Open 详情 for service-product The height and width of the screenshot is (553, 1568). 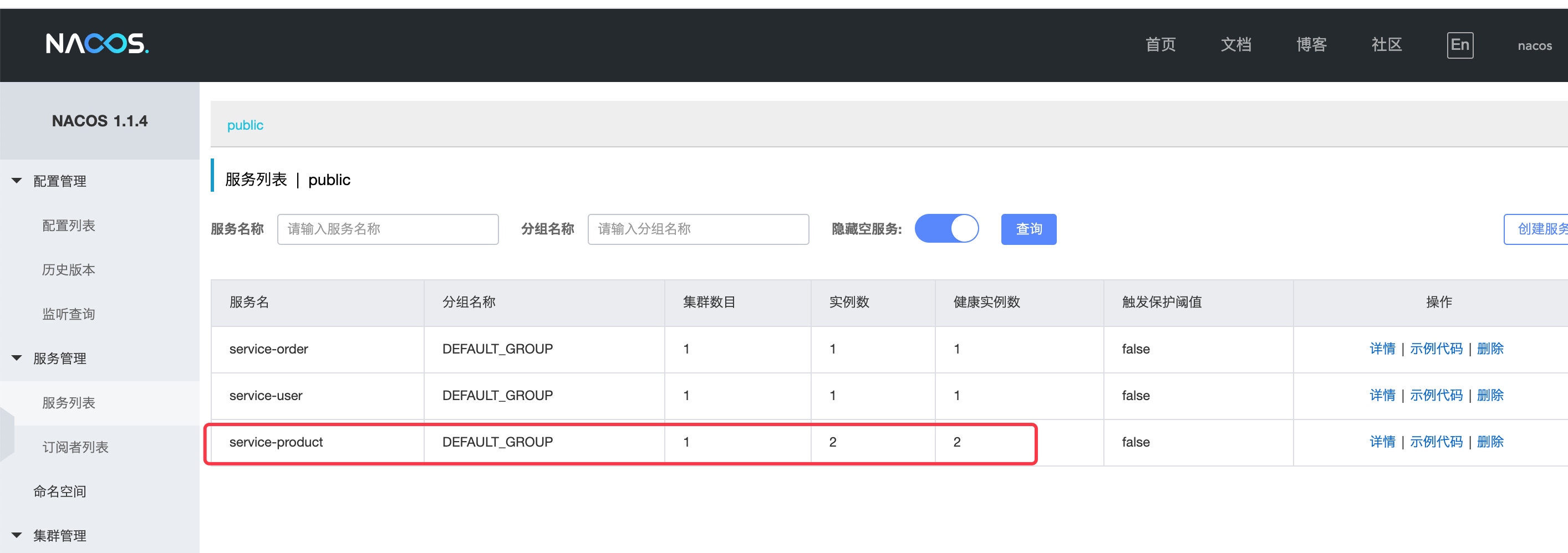[x=1382, y=442]
